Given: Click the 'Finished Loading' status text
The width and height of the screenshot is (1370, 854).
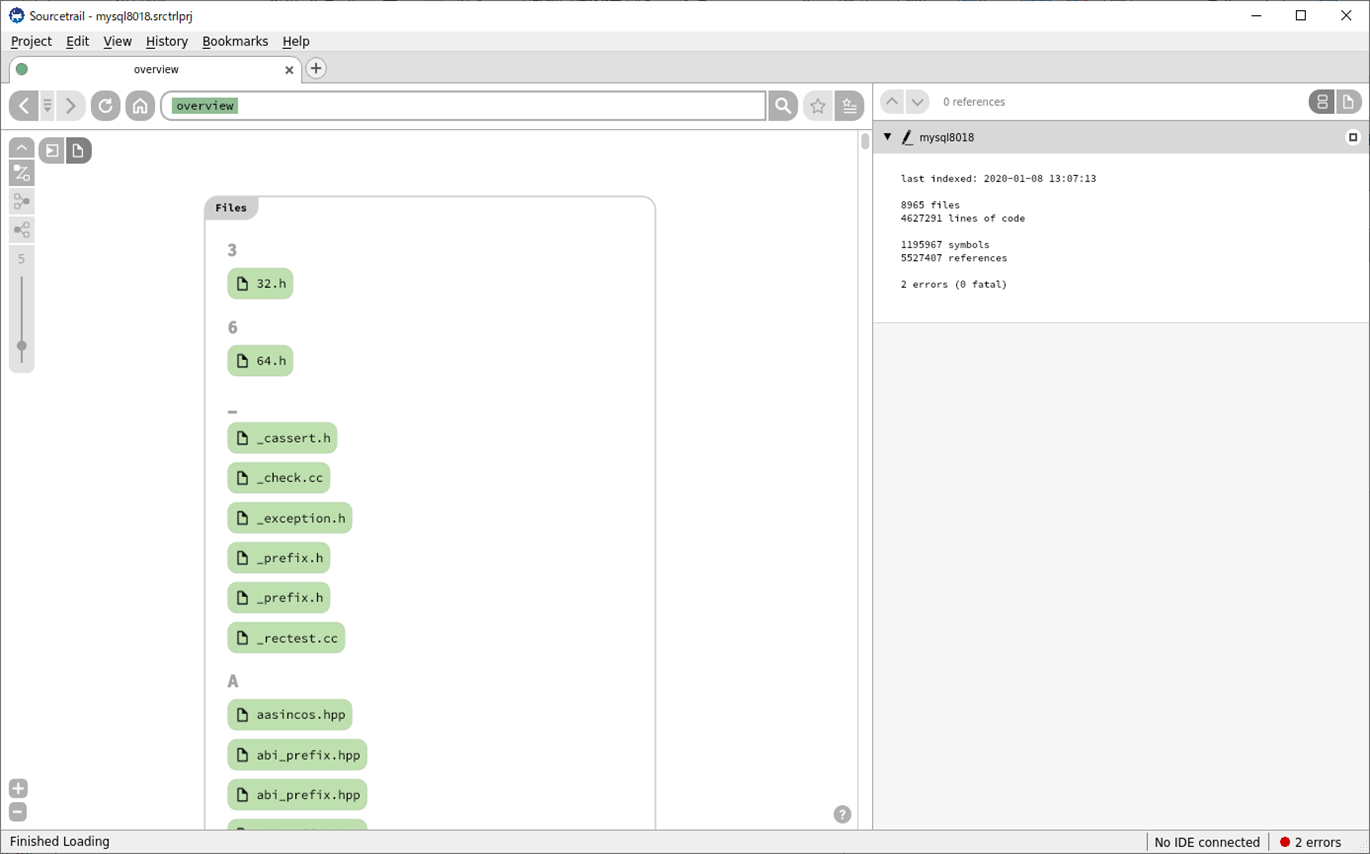Looking at the screenshot, I should (60, 842).
